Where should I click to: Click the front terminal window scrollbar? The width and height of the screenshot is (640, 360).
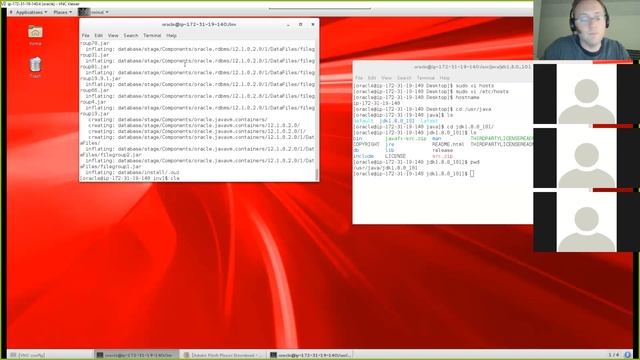317,174
